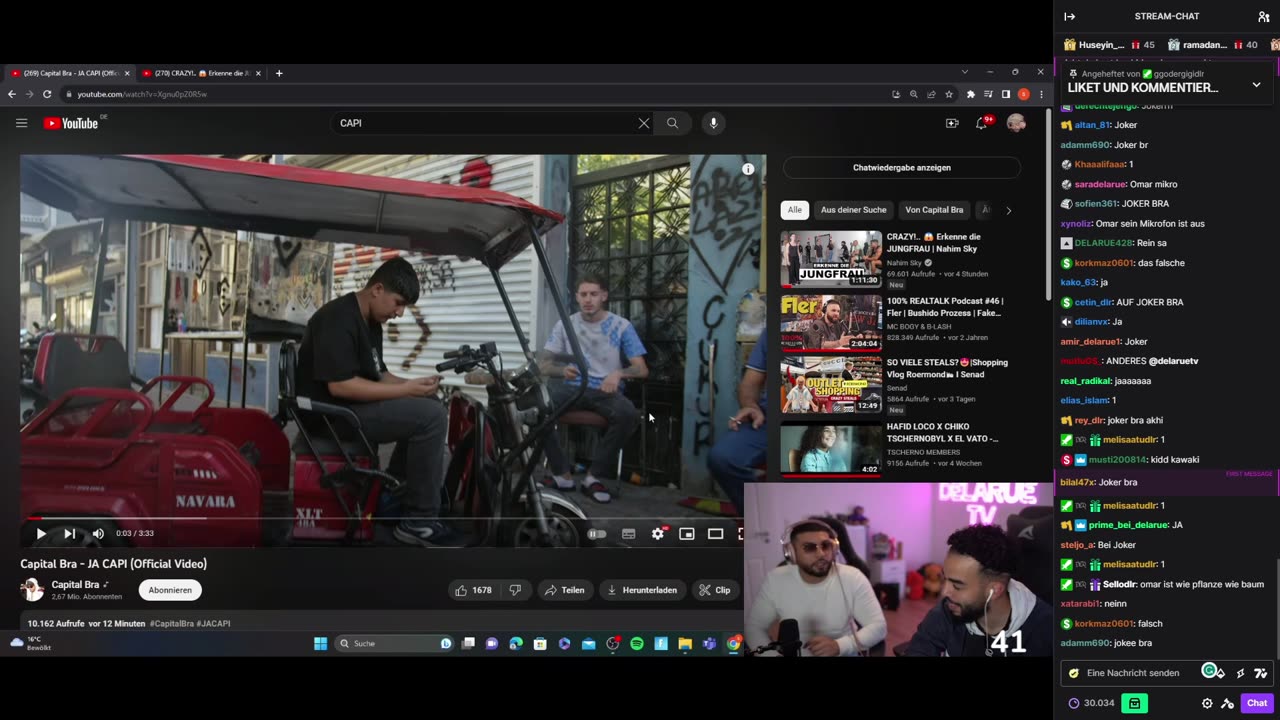Open the browser extensions puzzle icon
The width and height of the screenshot is (1280, 720).
[970, 94]
